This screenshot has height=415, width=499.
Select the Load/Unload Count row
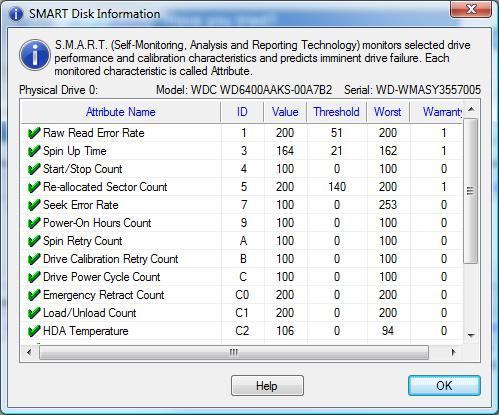[242, 313]
